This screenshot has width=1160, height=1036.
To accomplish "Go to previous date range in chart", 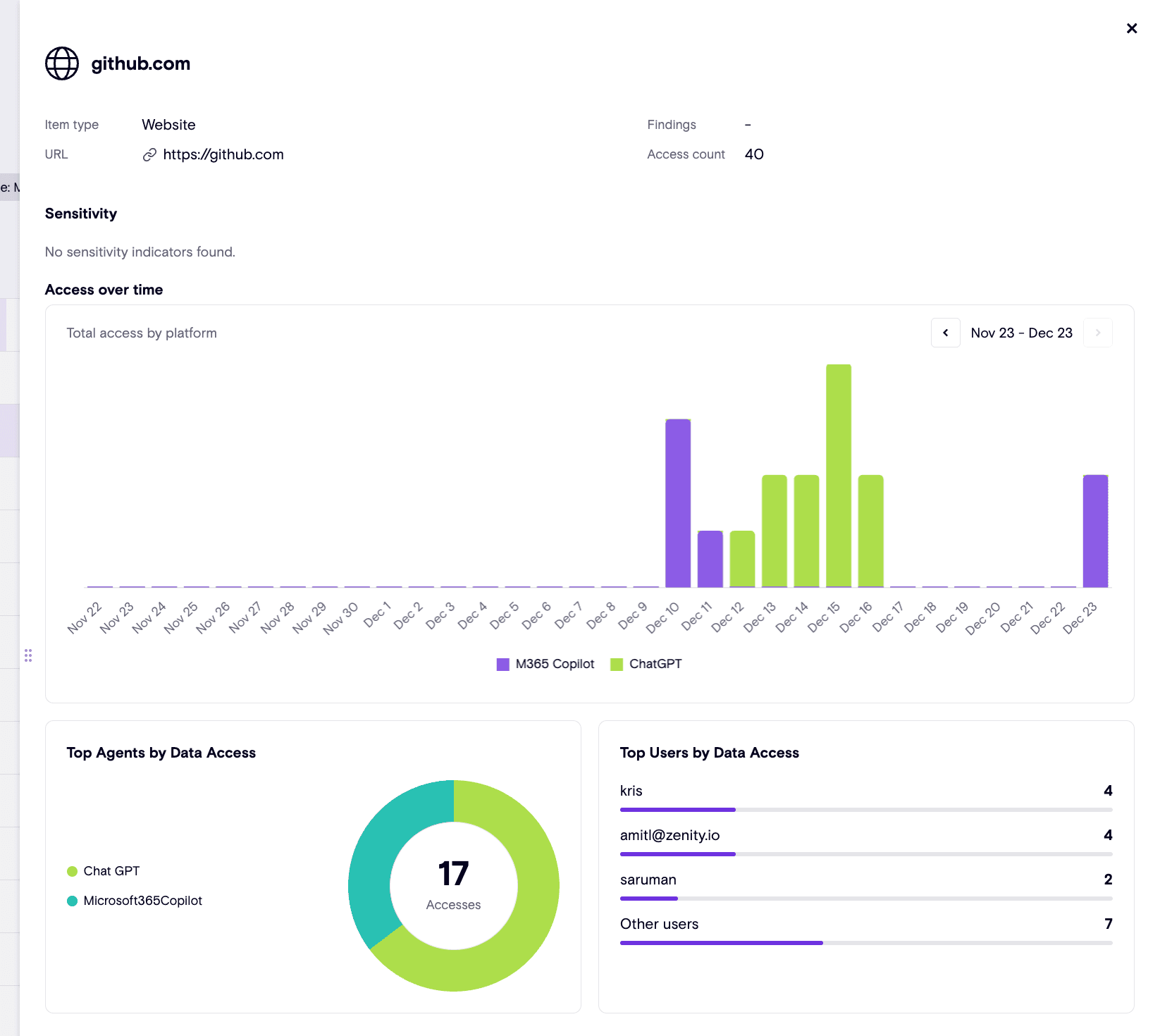I will pos(946,333).
